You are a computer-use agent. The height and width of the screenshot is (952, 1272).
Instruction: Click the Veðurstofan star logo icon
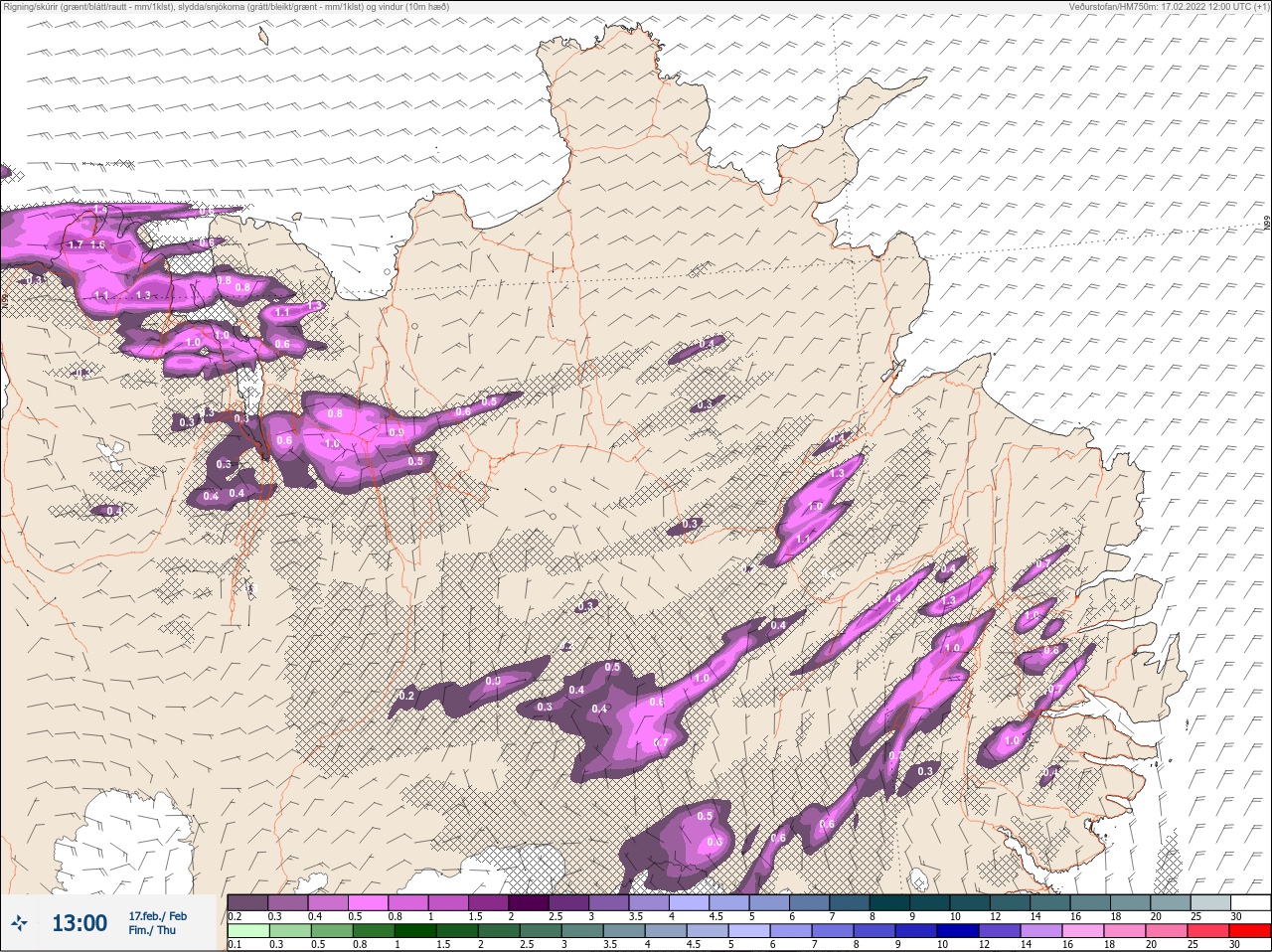tap(19, 923)
